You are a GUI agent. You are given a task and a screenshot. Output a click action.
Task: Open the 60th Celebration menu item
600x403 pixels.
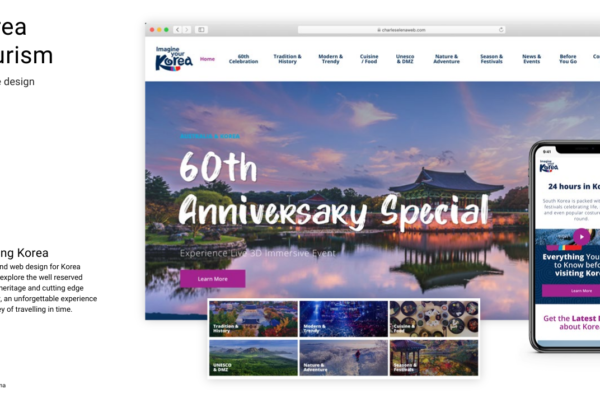243,59
